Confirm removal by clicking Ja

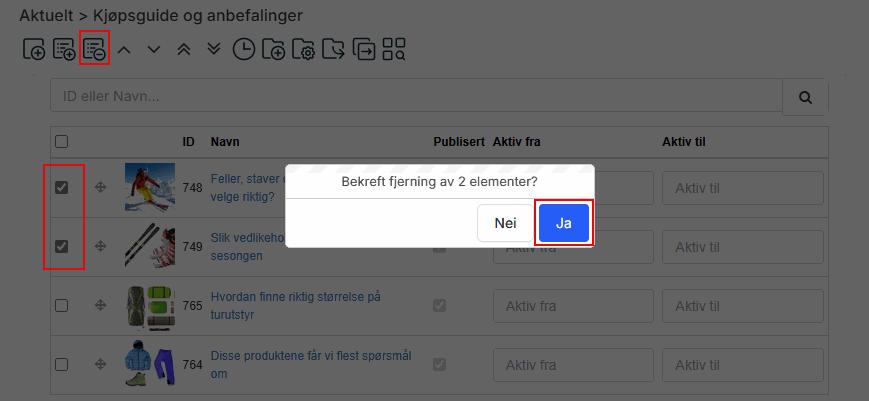tap(563, 223)
